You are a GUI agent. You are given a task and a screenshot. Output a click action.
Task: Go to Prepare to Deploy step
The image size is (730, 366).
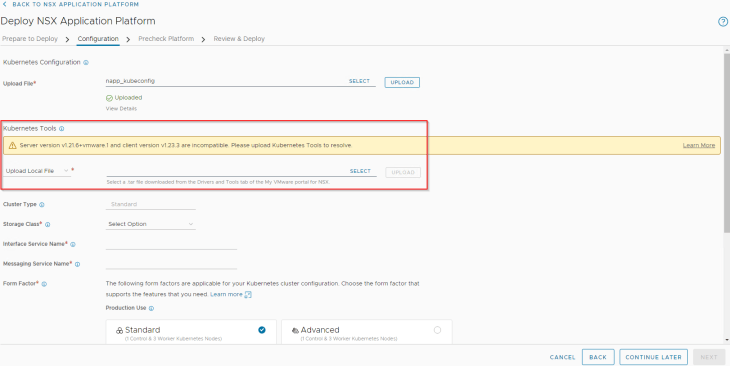point(30,39)
